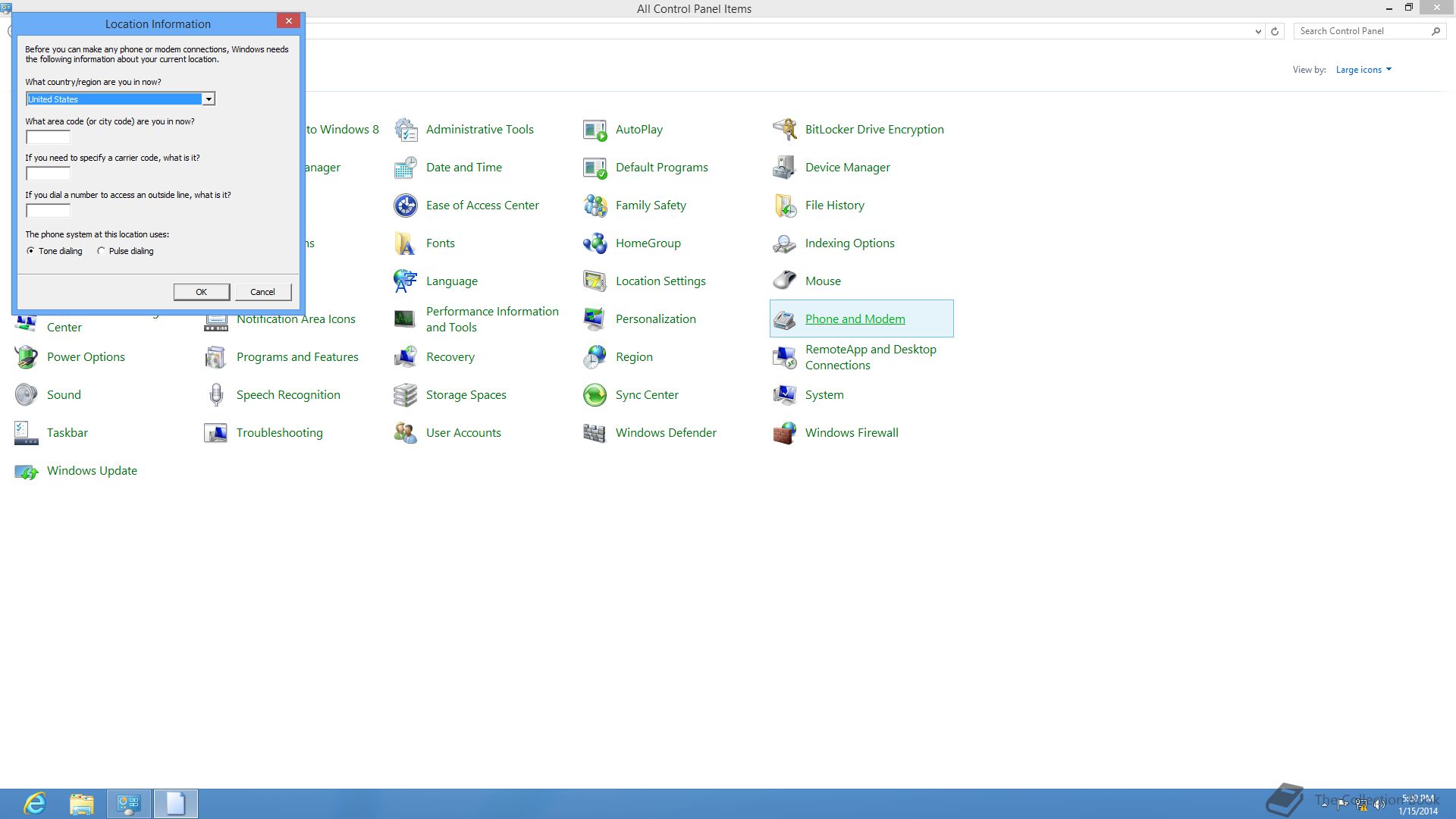Open the Windows Update icon
The height and width of the screenshot is (819, 1456).
point(27,471)
